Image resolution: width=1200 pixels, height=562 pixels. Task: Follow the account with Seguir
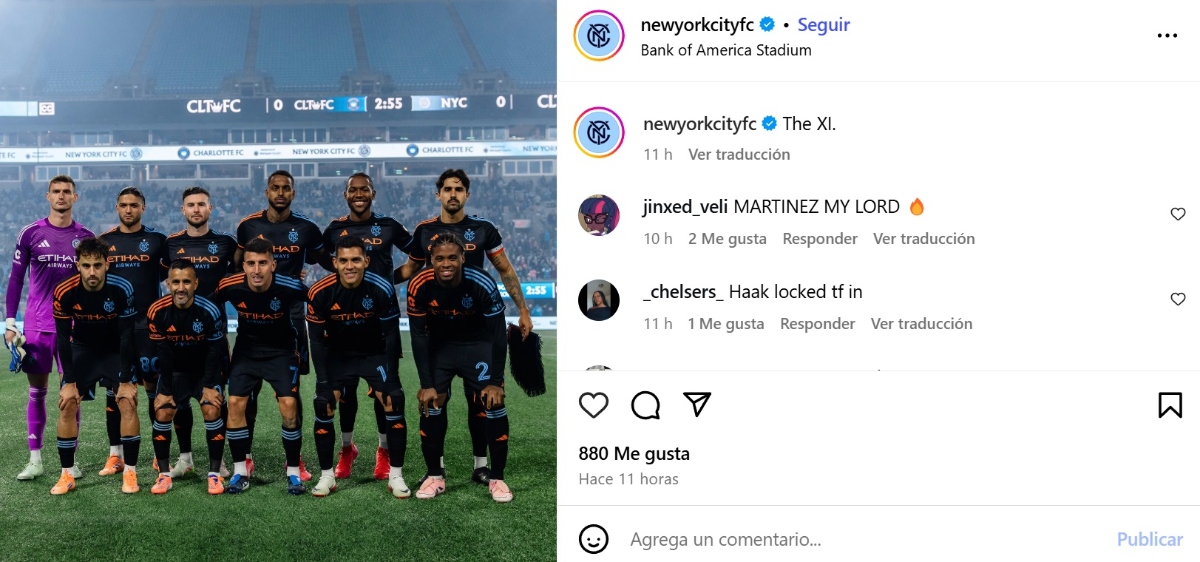(824, 24)
